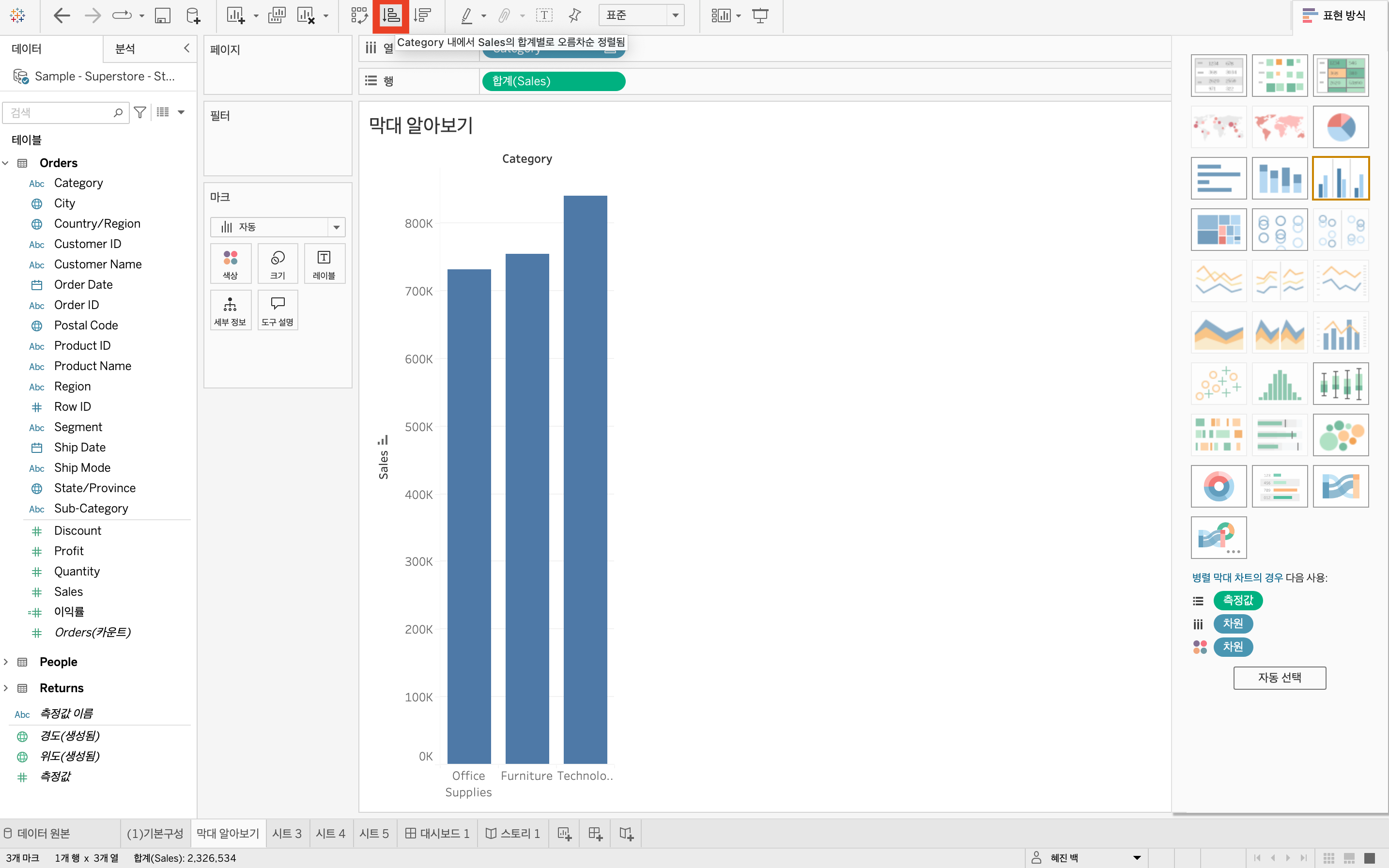Sort descending using the toolbar icon

click(422, 15)
